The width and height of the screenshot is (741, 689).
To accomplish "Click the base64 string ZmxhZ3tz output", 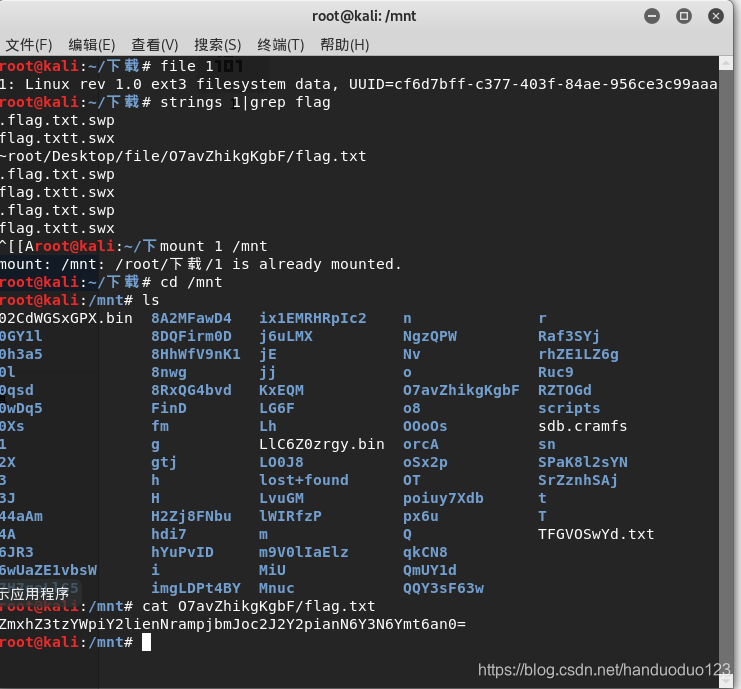I will (x=233, y=624).
